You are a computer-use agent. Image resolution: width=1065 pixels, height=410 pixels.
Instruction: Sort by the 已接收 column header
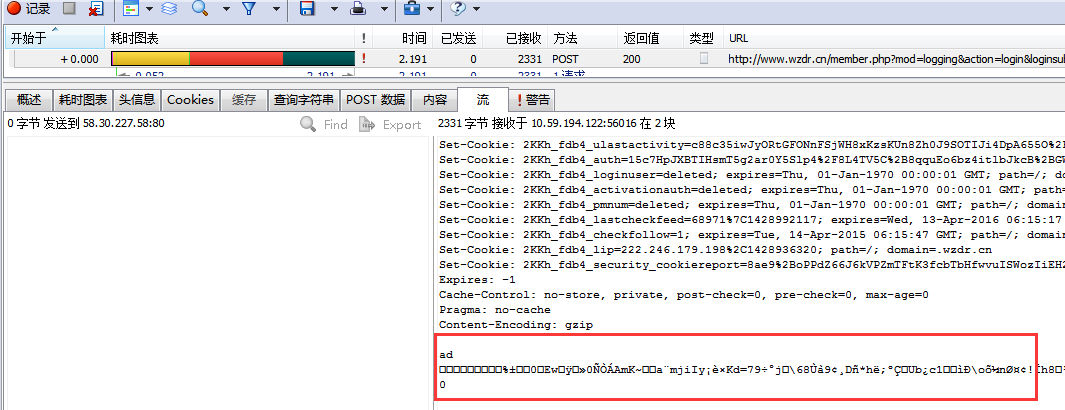(x=514, y=38)
